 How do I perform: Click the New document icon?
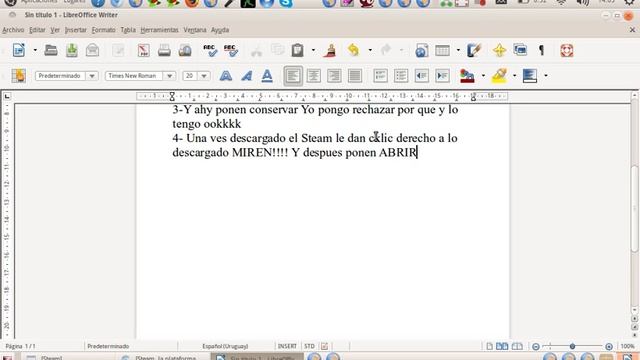click(x=19, y=50)
